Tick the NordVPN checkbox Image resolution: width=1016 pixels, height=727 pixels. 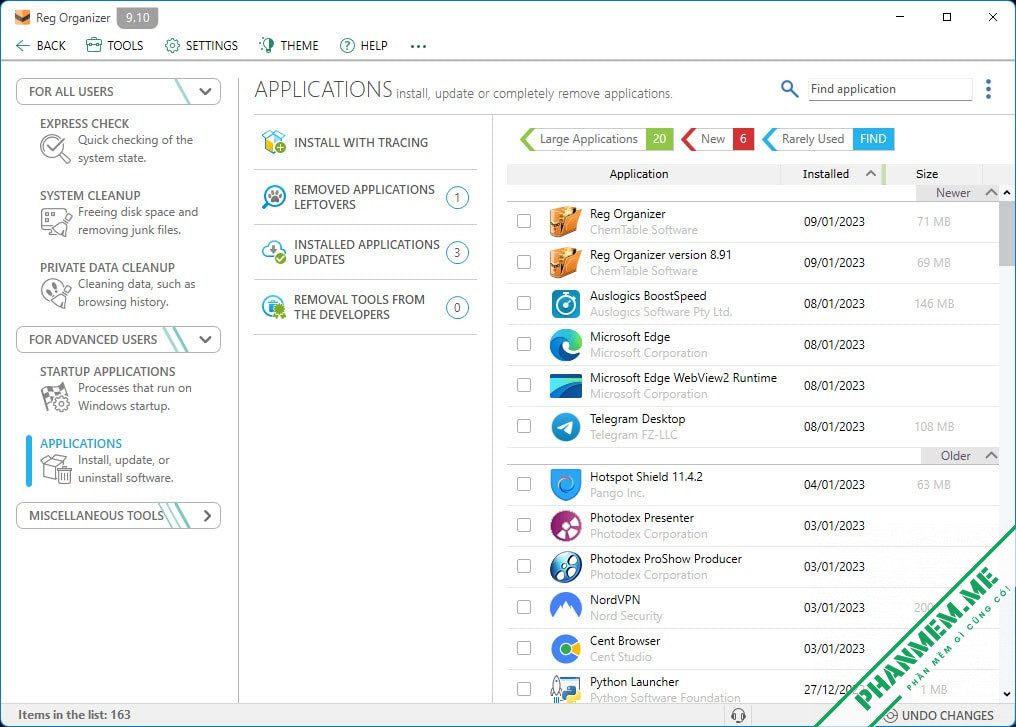click(524, 607)
